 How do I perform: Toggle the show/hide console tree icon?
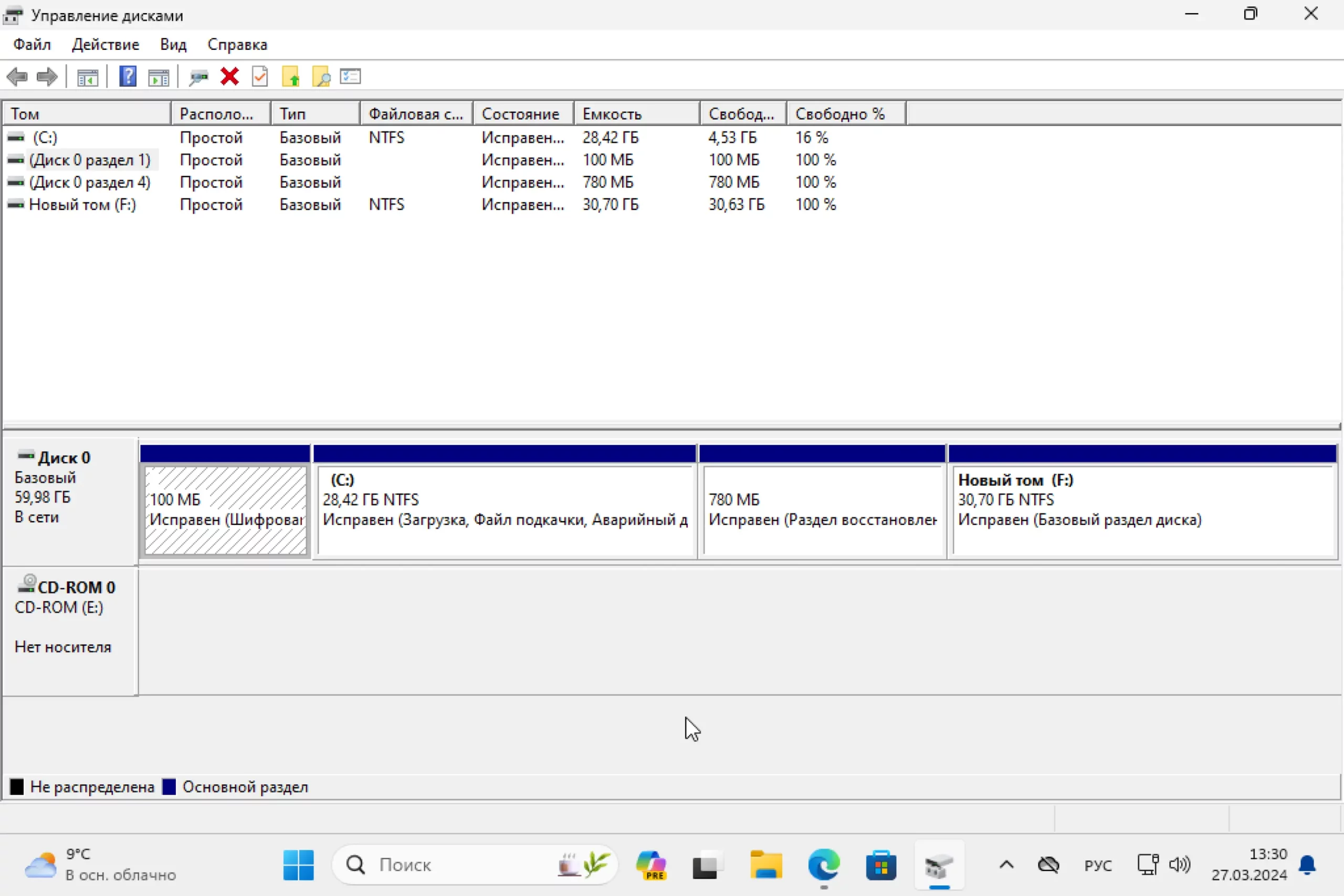88,77
